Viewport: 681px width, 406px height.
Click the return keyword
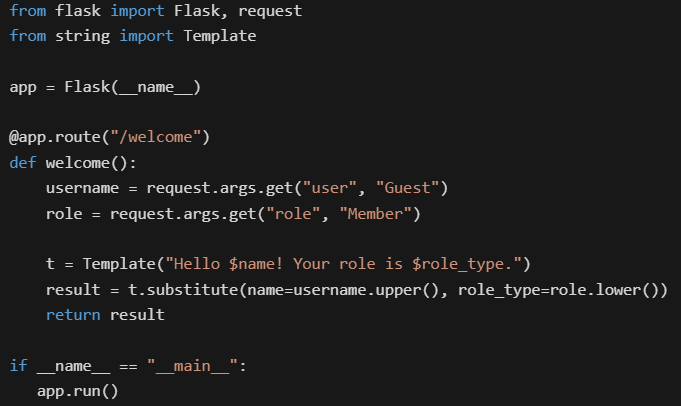[x=73, y=315]
